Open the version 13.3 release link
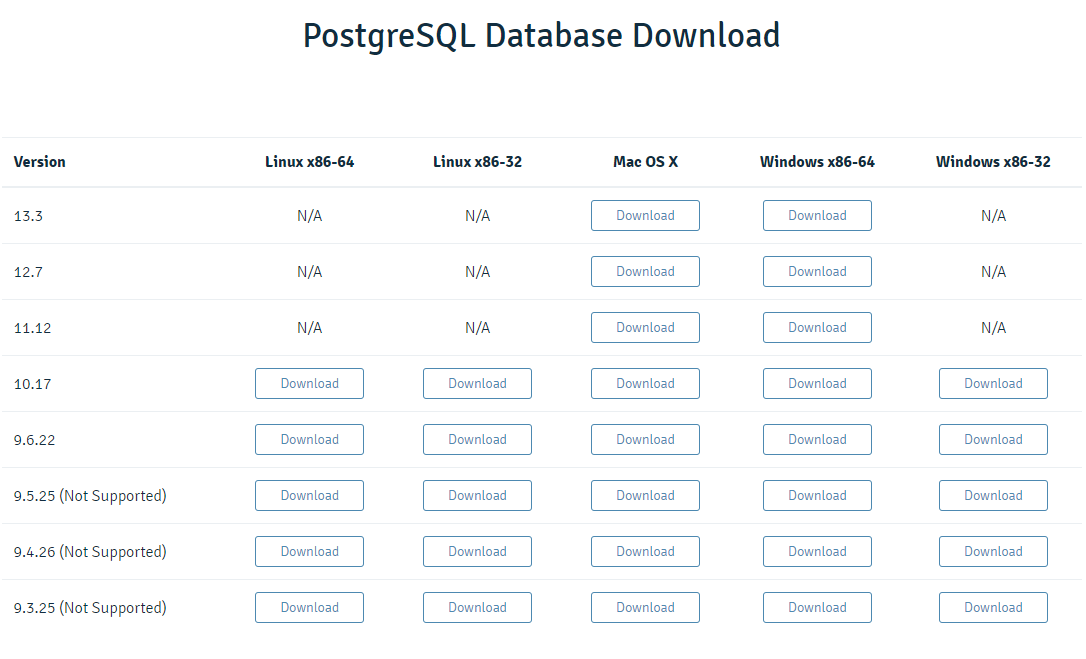Image resolution: width=1086 pixels, height=659 pixels. (x=28, y=215)
